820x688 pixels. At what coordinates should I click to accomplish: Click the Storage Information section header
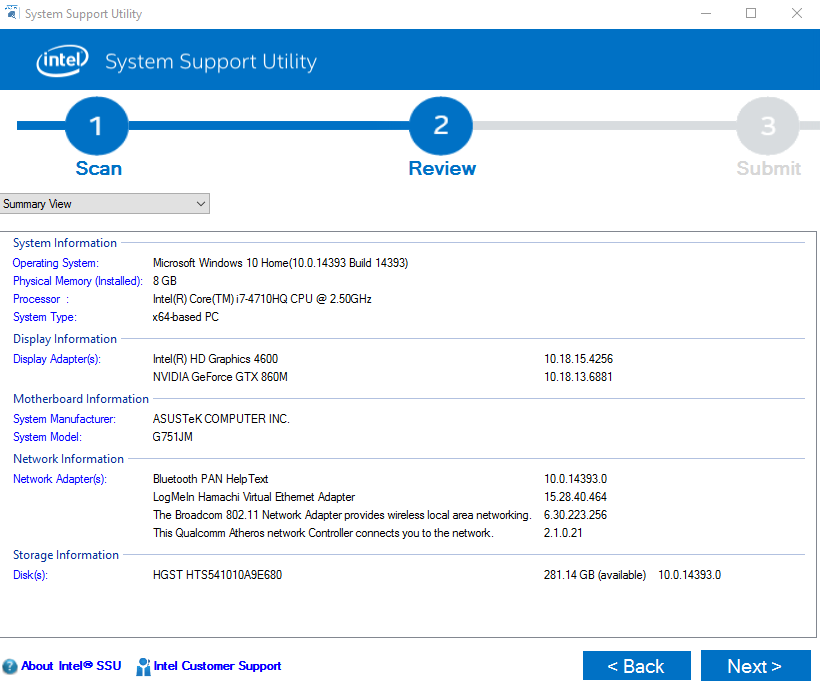click(x=66, y=555)
